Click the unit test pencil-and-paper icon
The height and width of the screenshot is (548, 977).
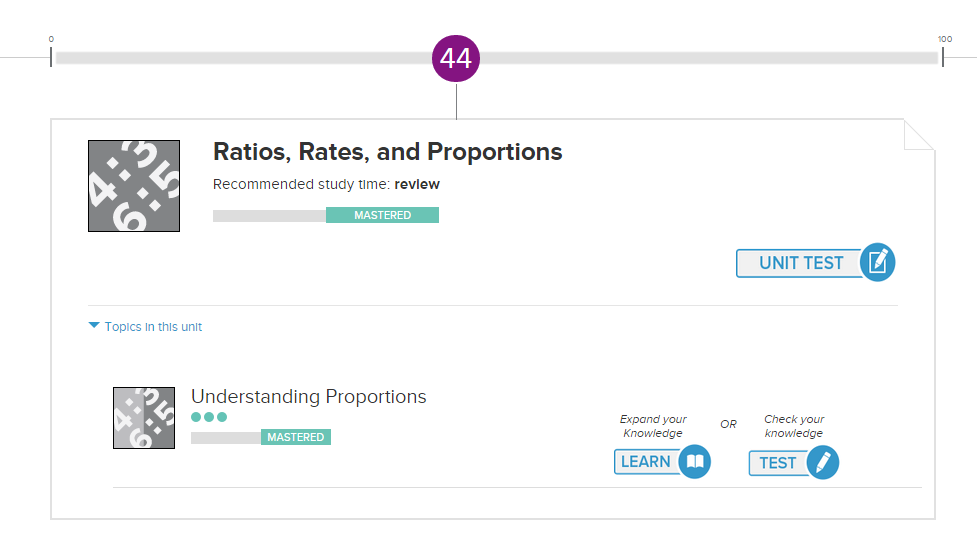[x=877, y=262]
